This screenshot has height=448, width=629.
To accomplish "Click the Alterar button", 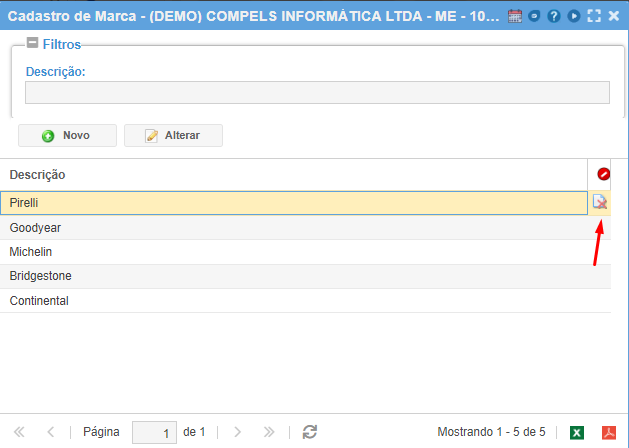I will coord(173,136).
